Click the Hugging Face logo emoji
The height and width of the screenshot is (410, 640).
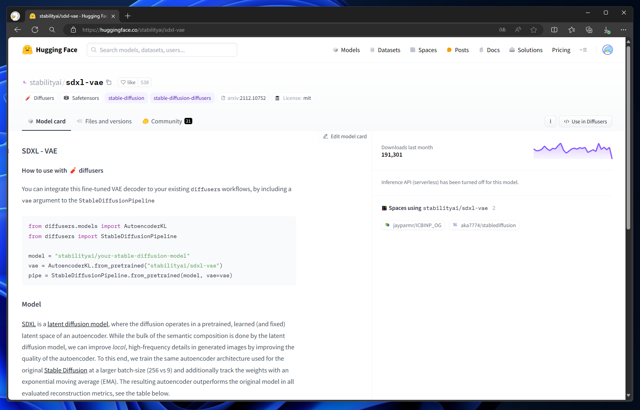pos(27,50)
